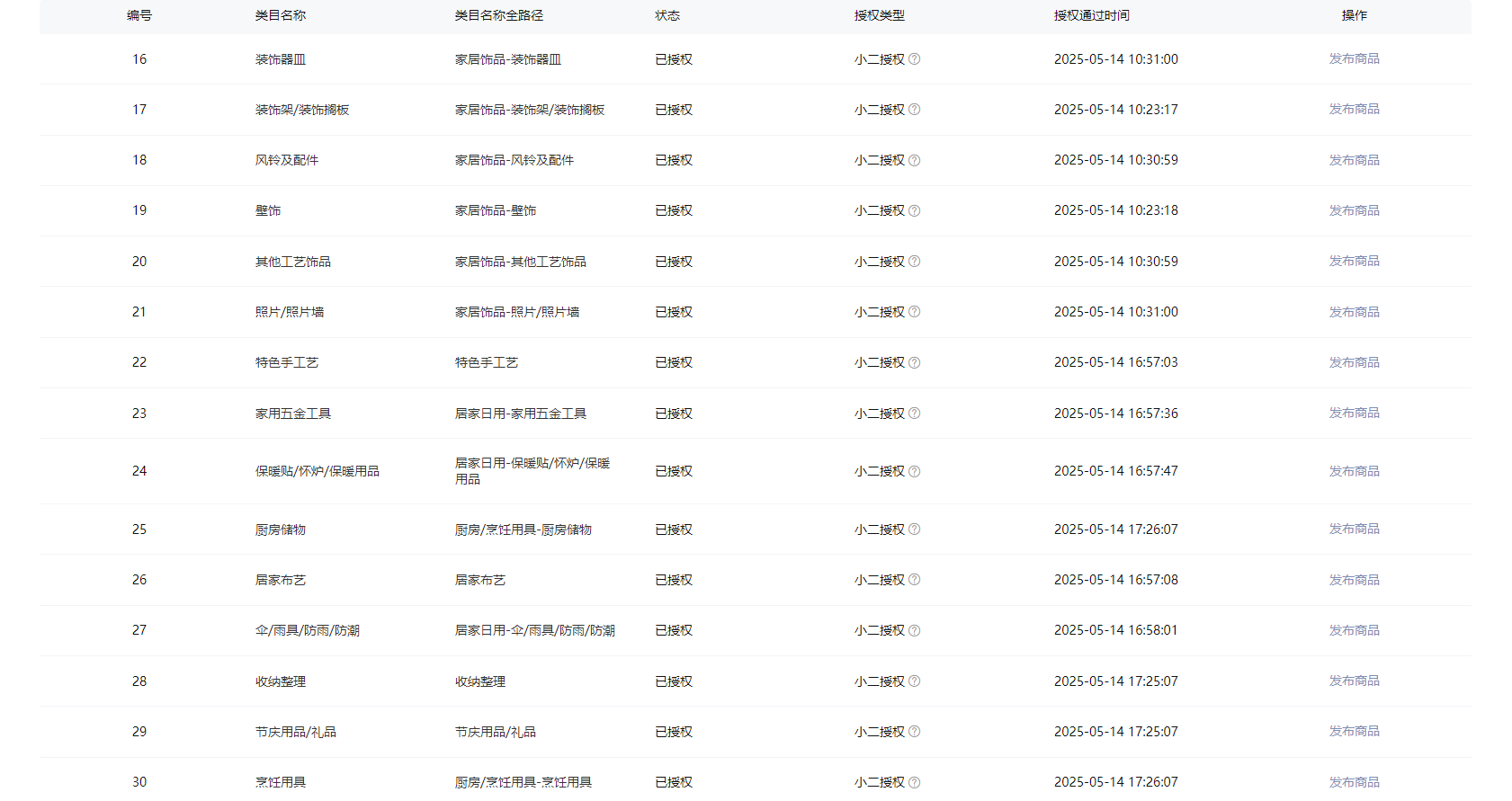Click 发布商品 in row 20
Image resolution: width=1512 pixels, height=801 pixels.
tap(1354, 261)
